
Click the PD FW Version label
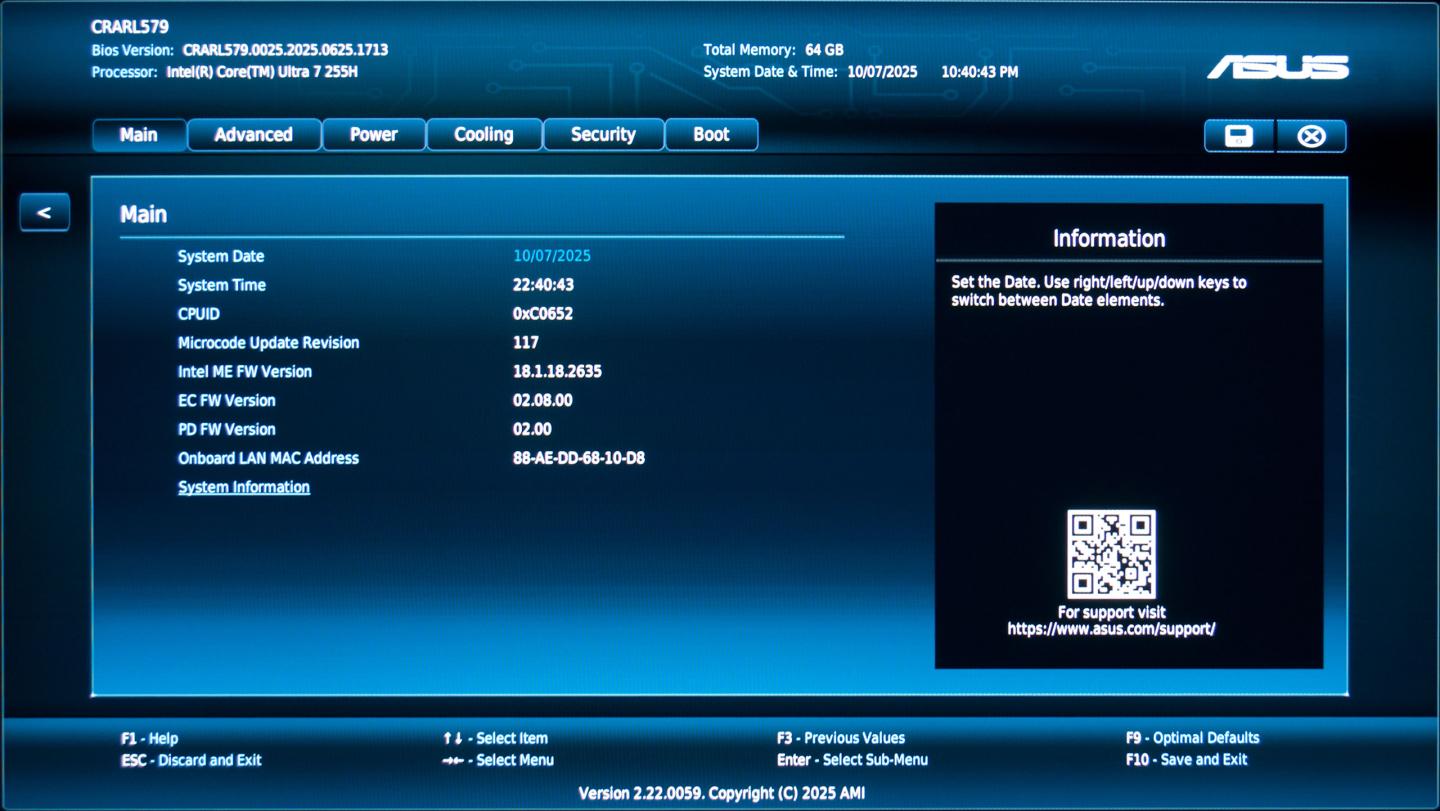tap(227, 430)
